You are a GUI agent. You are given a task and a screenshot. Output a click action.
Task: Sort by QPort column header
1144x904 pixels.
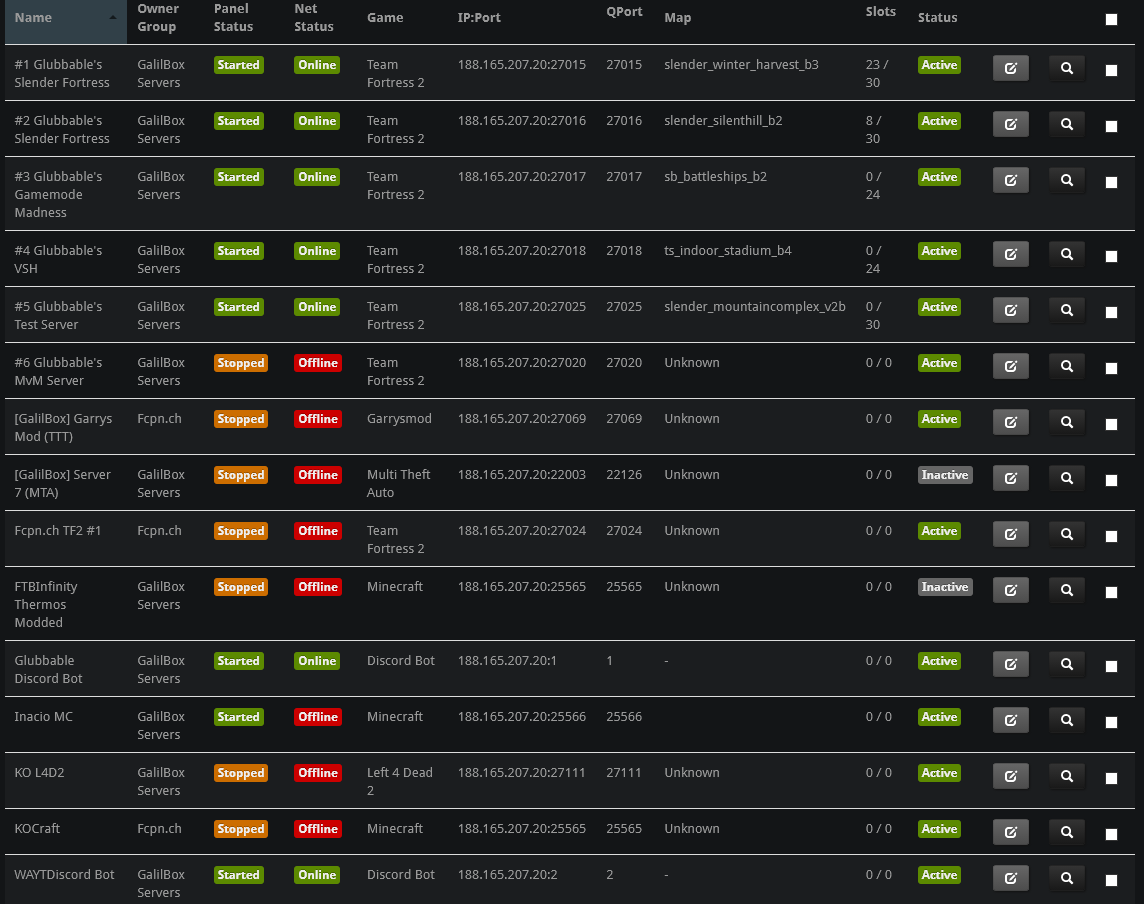624,12
